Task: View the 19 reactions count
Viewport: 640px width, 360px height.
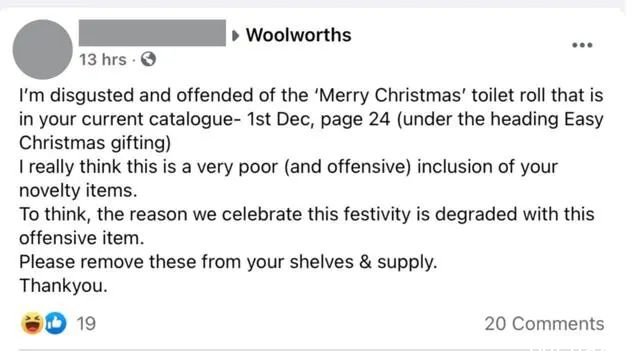Action: [86, 324]
